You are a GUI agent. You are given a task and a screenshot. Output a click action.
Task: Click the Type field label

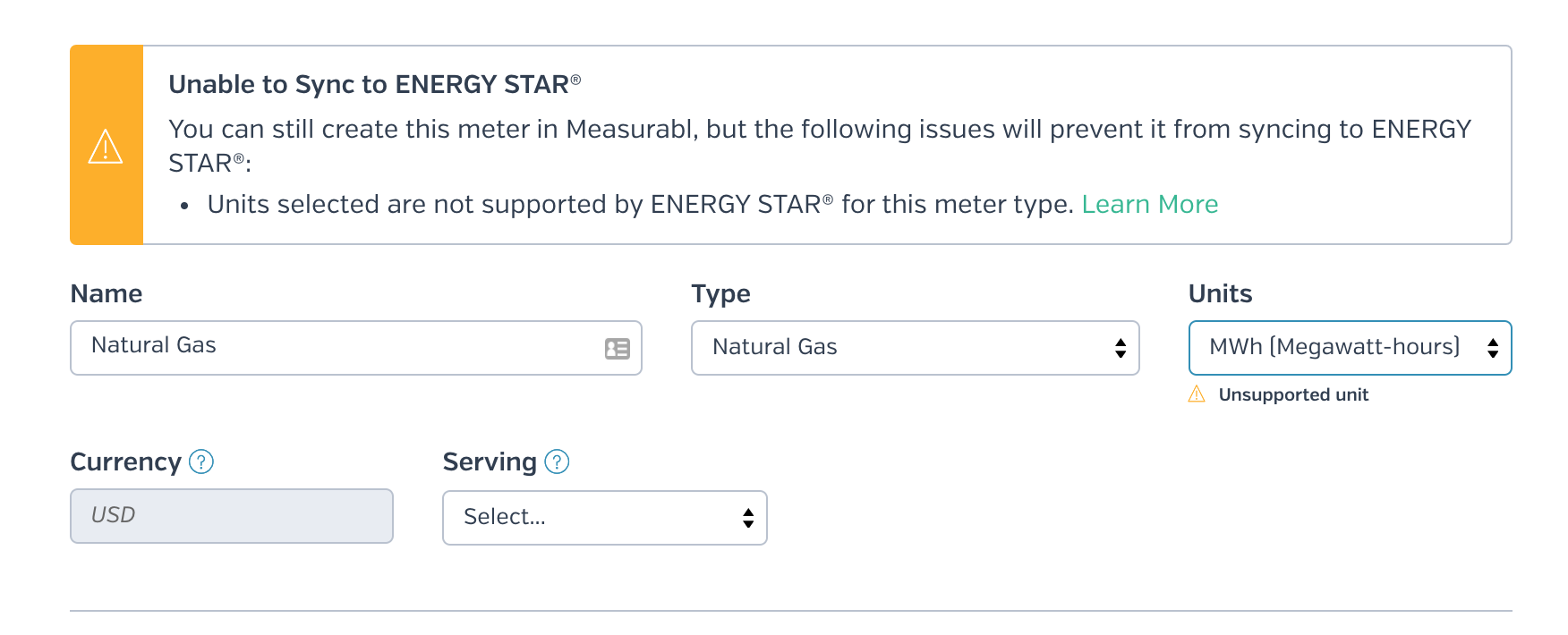(x=720, y=294)
